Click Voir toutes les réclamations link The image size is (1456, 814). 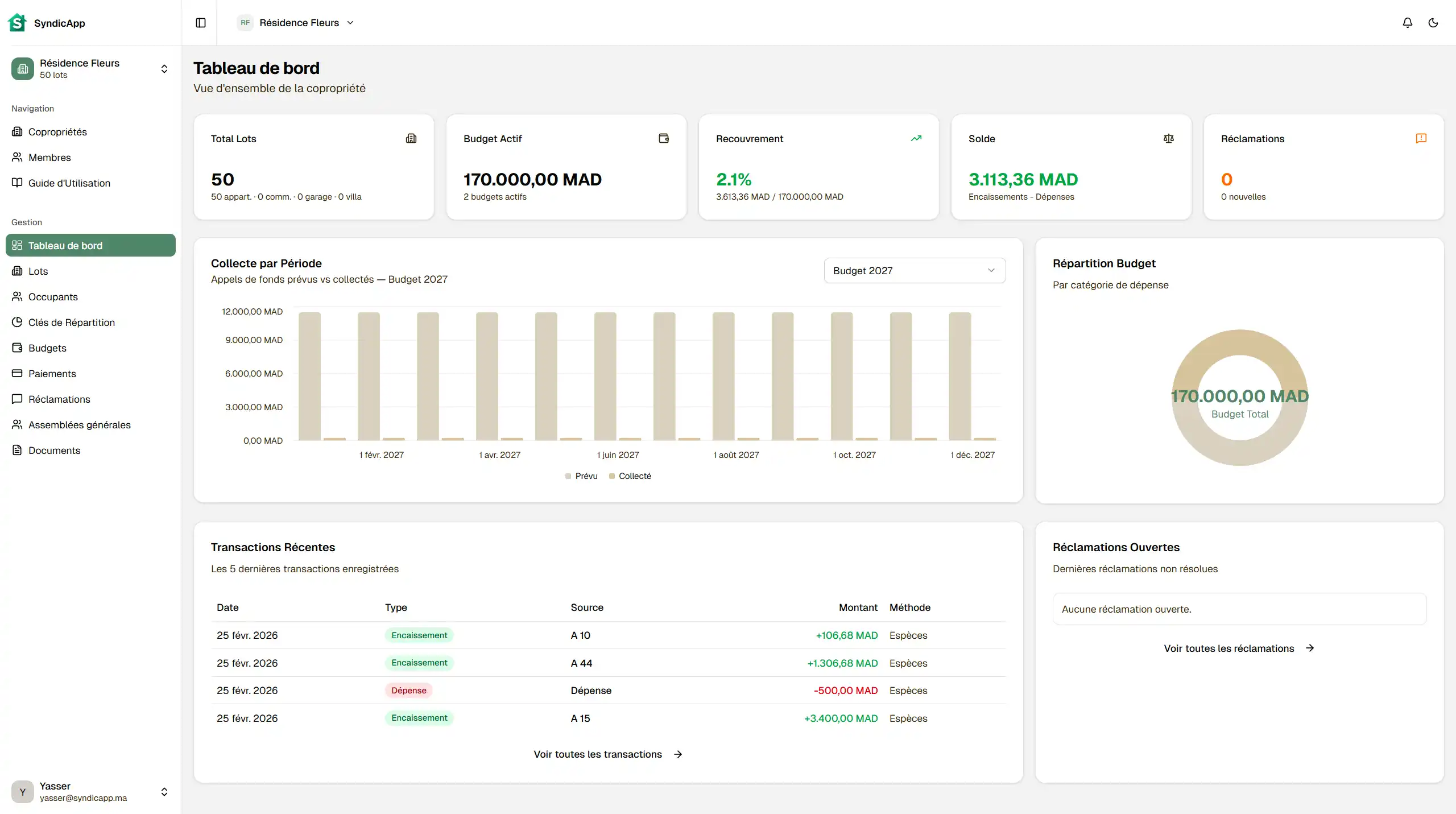1238,648
